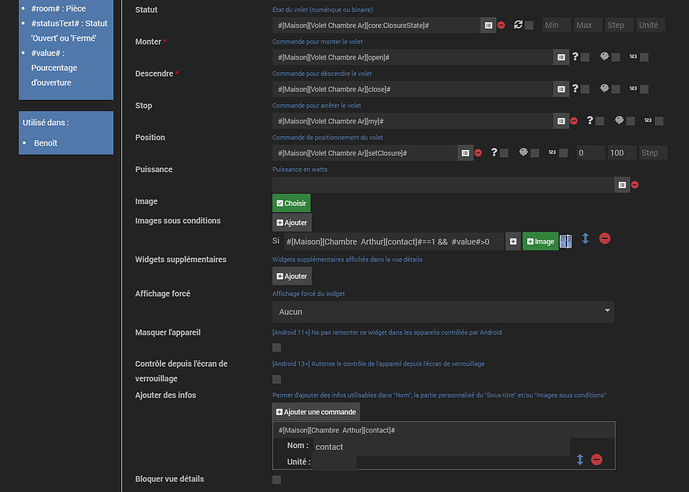Image resolution: width=689 pixels, height=492 pixels.
Task: Toggle shield checkbox in Position row
Action: (x=535, y=153)
